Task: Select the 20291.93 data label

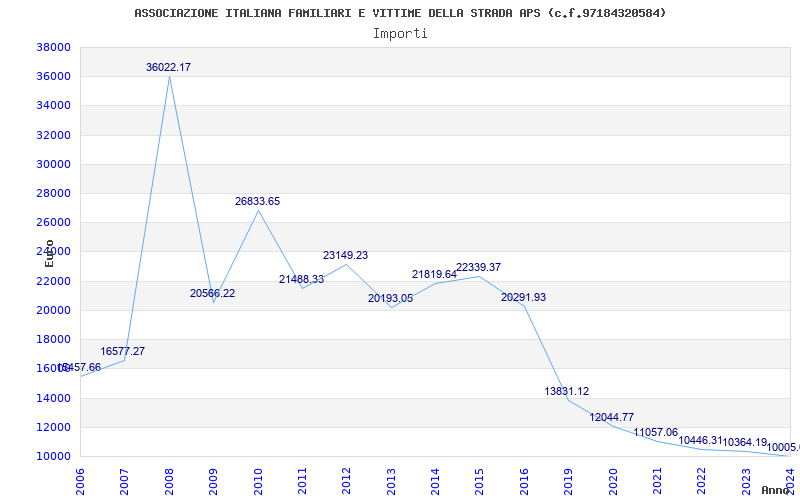Action: coord(523,297)
